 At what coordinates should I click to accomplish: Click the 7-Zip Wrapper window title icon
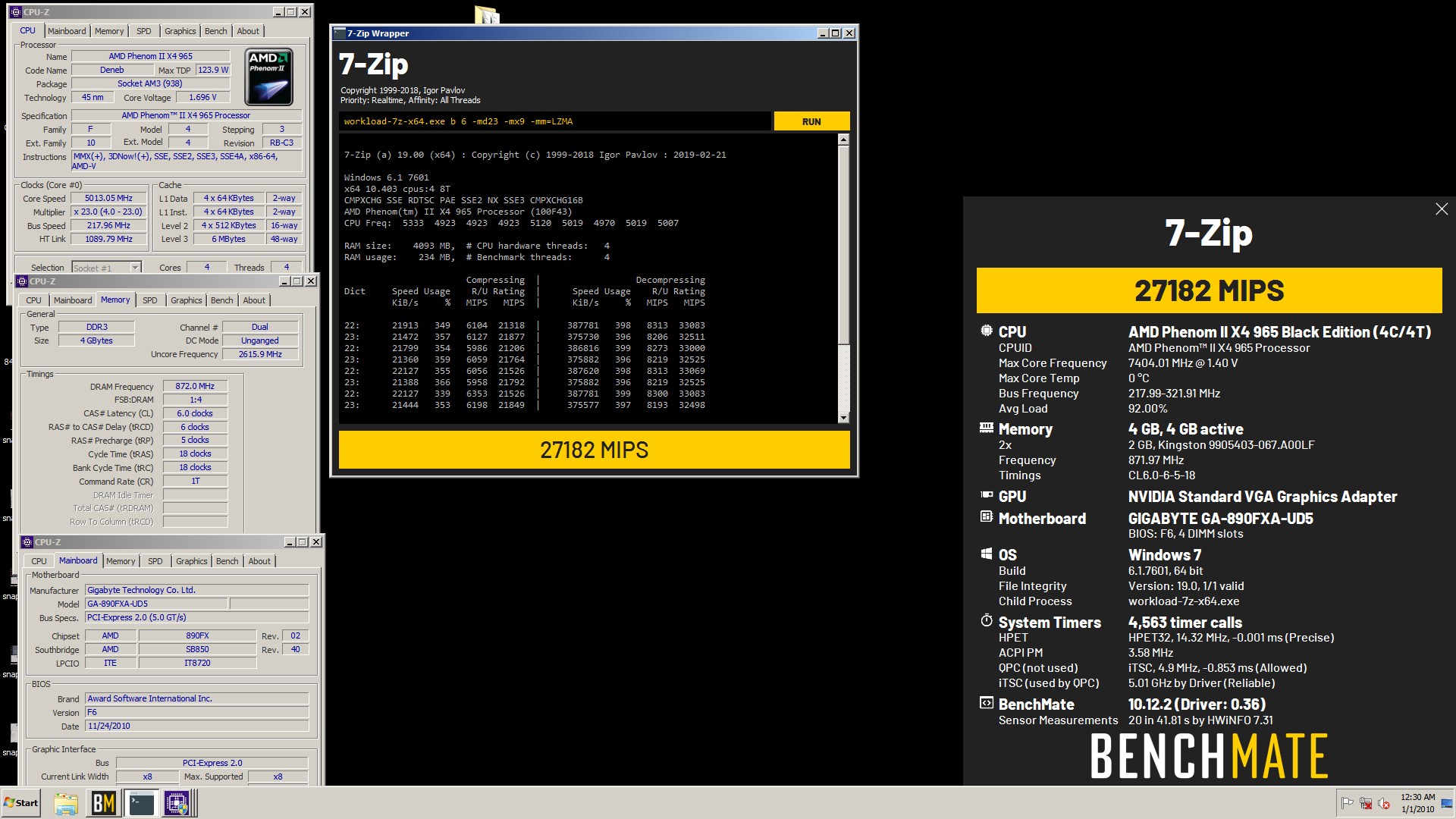[x=340, y=33]
